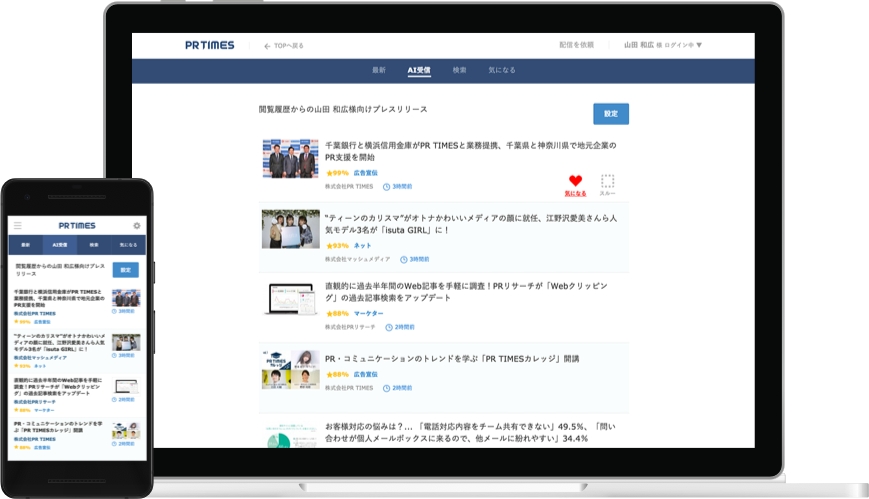The image size is (869, 499).
Task: Select the AI受信 tab on the phone
Action: point(60,245)
